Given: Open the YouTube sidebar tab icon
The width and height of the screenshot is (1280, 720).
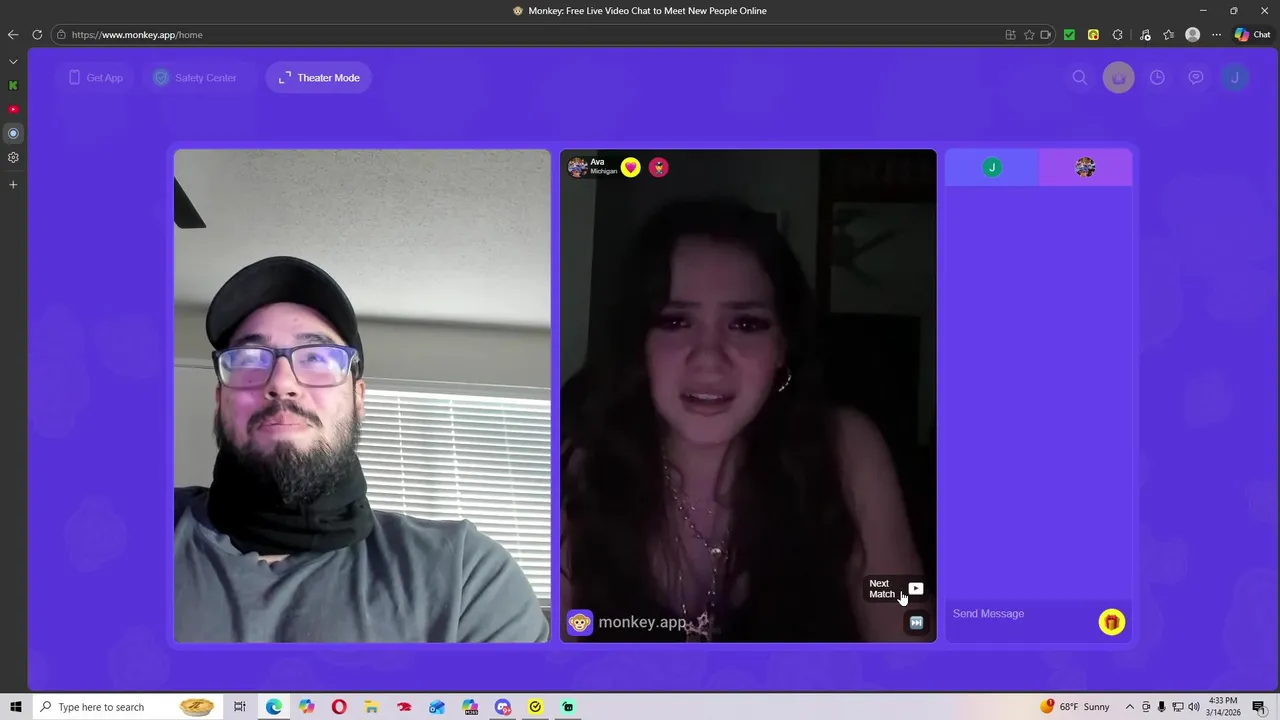Looking at the screenshot, I should [x=13, y=109].
